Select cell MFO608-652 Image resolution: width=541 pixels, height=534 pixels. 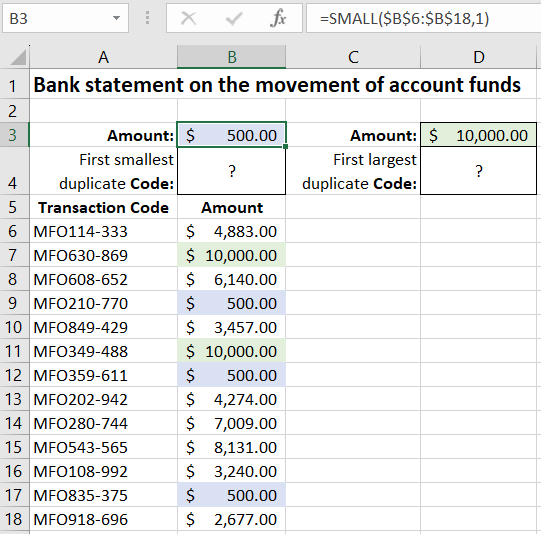(104, 279)
